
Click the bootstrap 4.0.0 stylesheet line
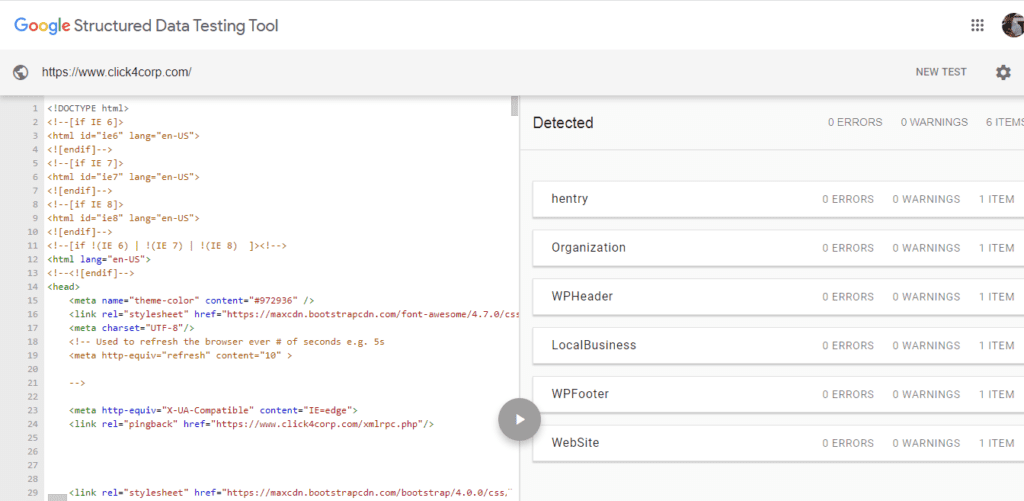[291, 493]
